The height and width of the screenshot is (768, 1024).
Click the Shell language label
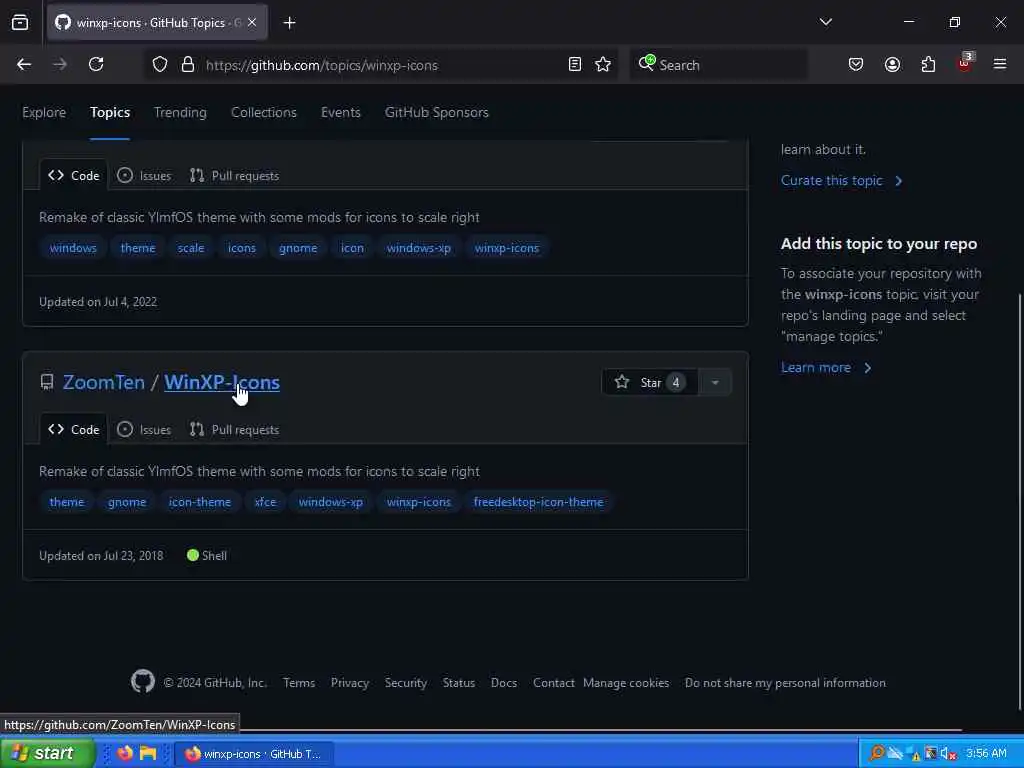click(207, 556)
